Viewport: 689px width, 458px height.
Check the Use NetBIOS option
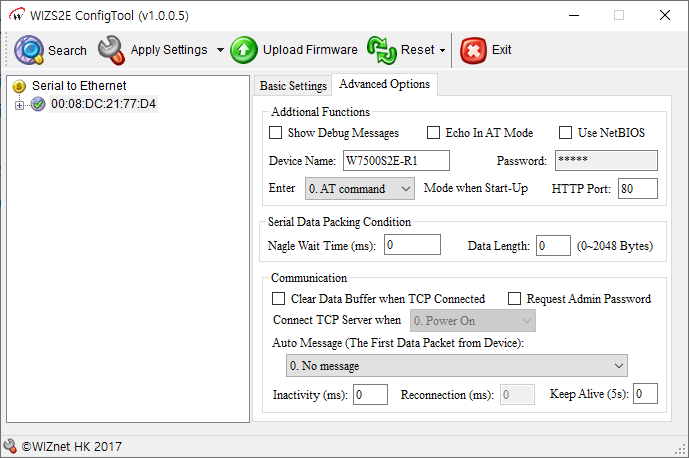(x=565, y=133)
